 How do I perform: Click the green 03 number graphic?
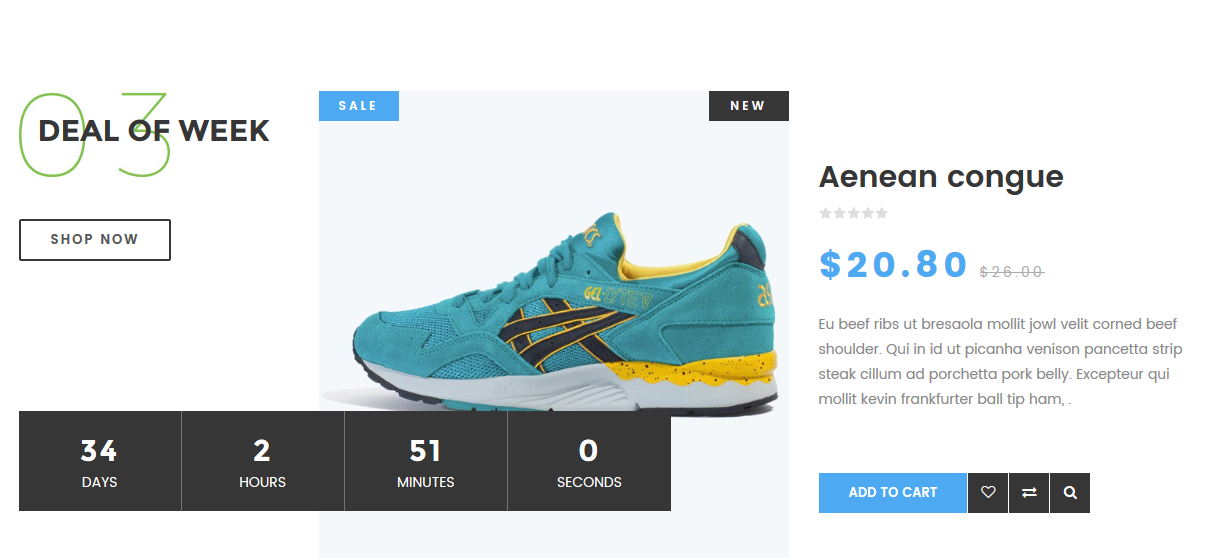pyautogui.click(x=95, y=135)
